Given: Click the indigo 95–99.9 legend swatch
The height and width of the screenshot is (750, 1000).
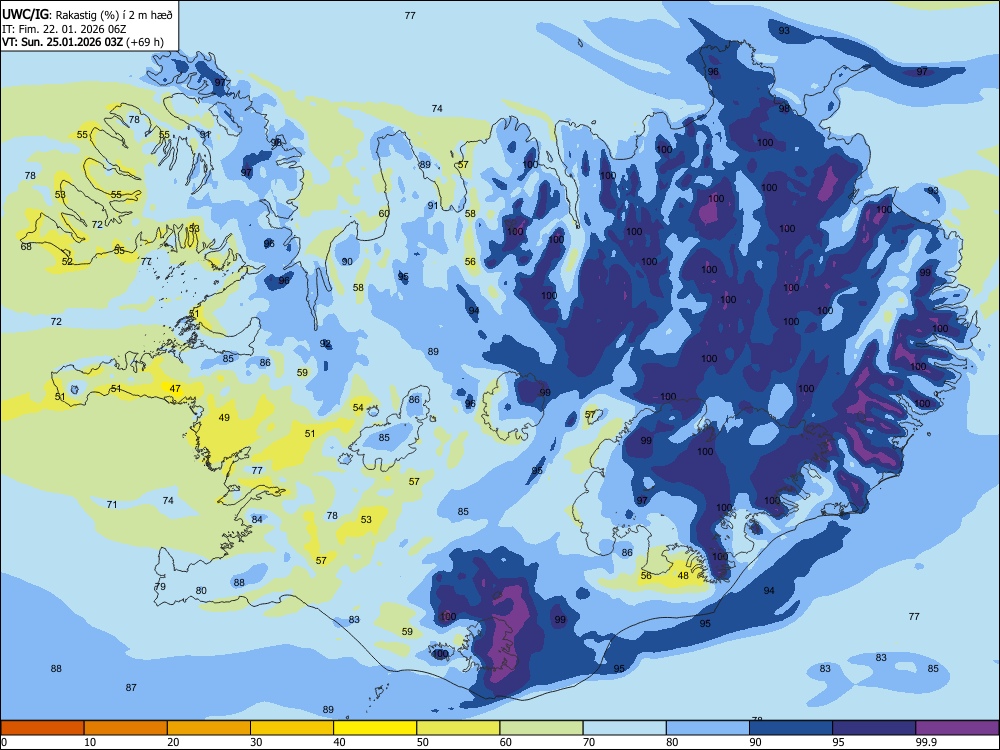Looking at the screenshot, I should pos(874,728).
